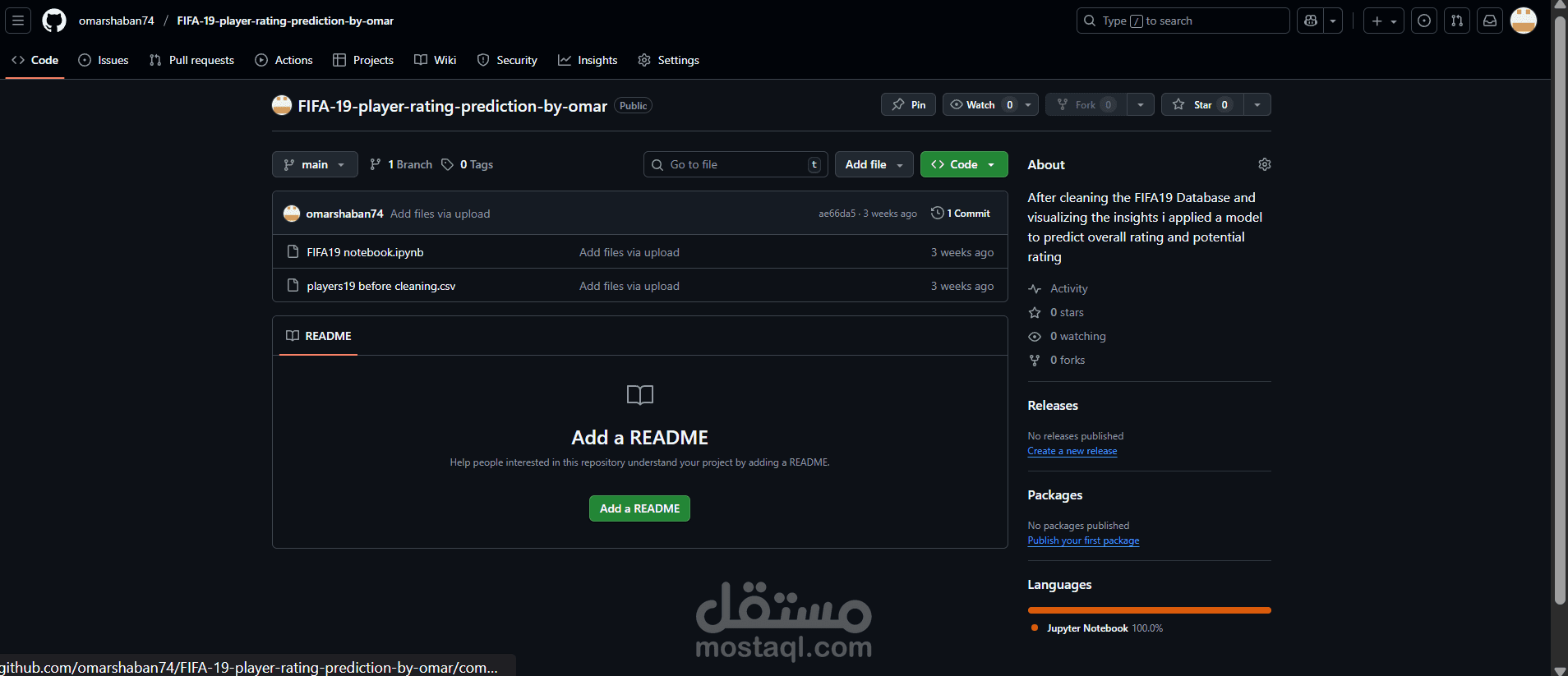Click the pulse icon beside Activity
The height and width of the screenshot is (676, 1568).
(1035, 288)
